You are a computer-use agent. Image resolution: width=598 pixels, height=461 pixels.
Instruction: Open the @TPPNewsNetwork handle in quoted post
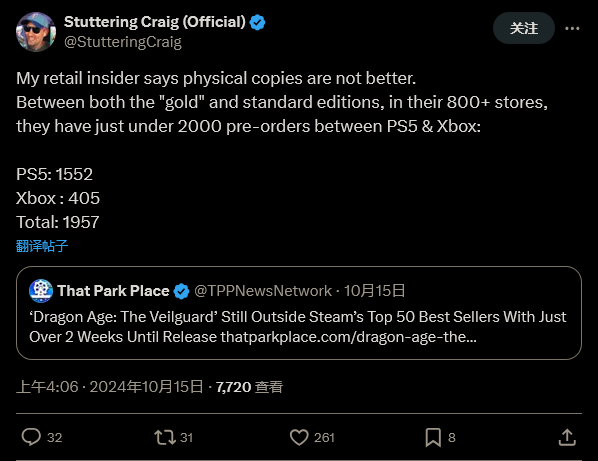(x=263, y=291)
